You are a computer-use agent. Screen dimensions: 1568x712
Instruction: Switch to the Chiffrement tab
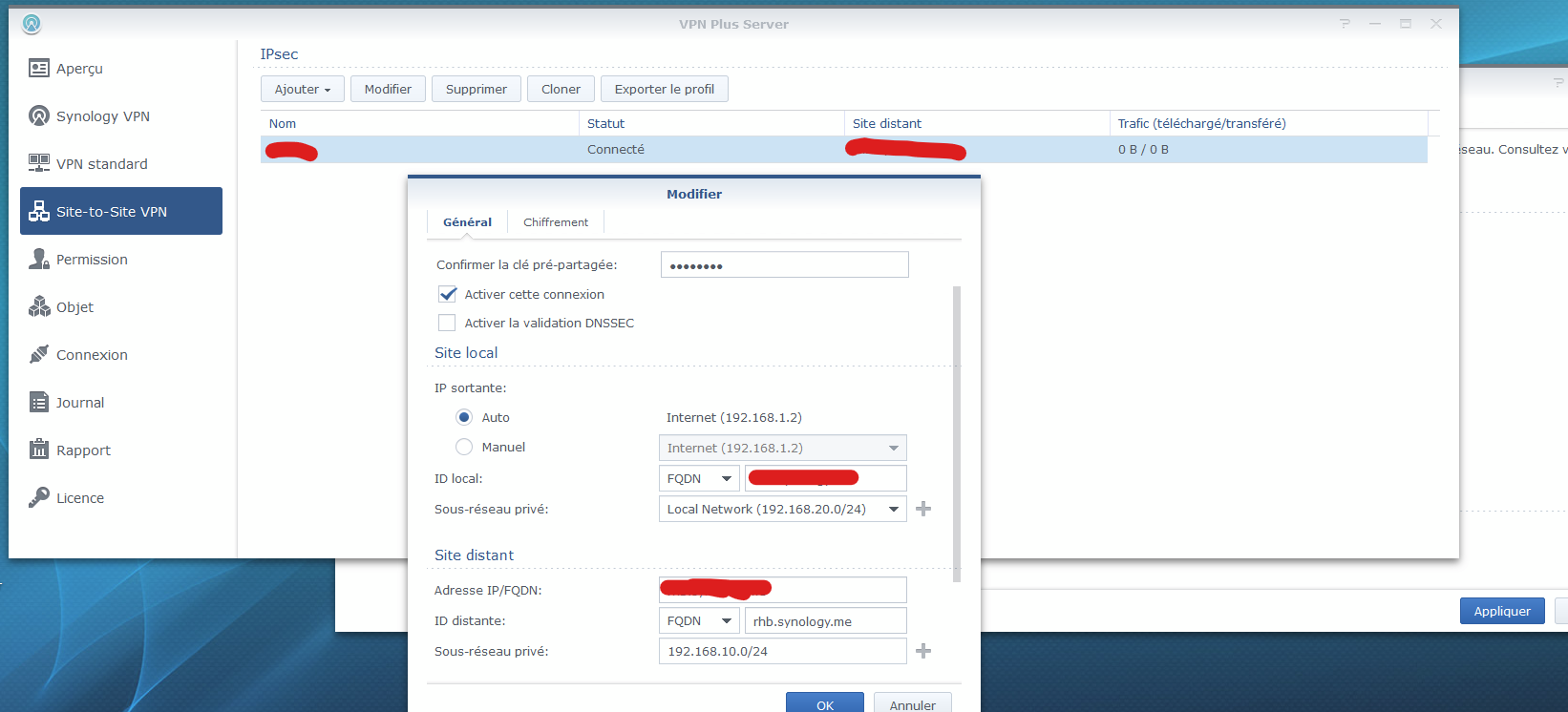pyautogui.click(x=556, y=222)
